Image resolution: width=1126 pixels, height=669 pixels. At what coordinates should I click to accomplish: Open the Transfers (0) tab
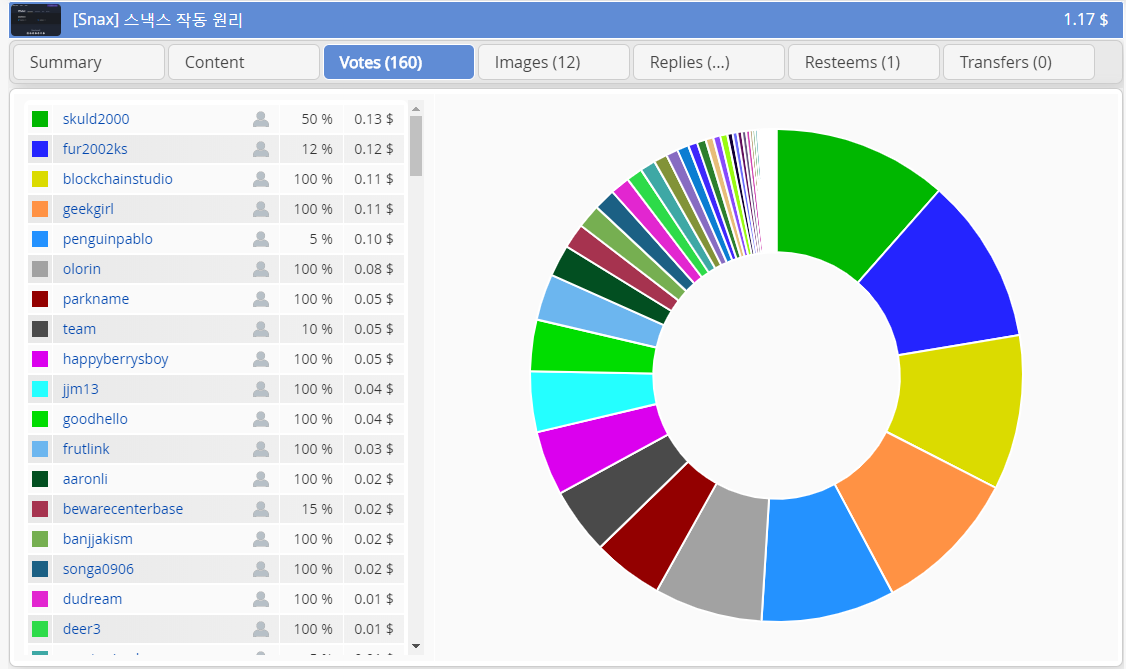tap(1018, 62)
